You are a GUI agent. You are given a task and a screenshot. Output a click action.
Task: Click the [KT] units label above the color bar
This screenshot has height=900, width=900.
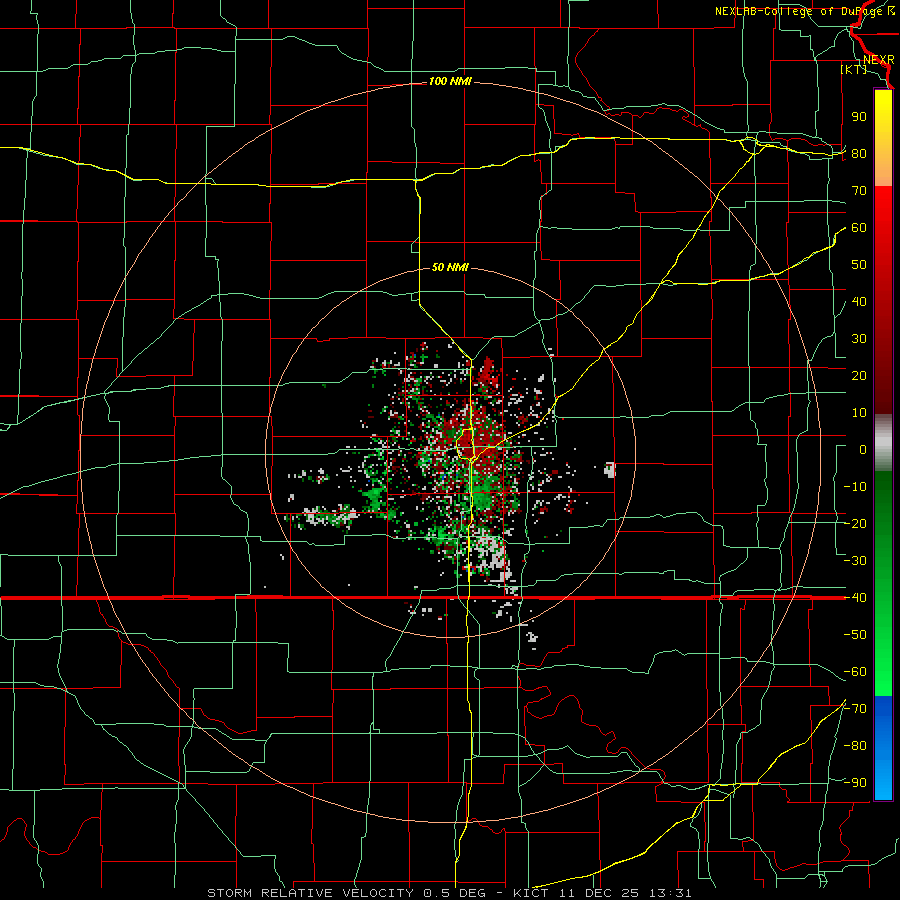pos(854,69)
